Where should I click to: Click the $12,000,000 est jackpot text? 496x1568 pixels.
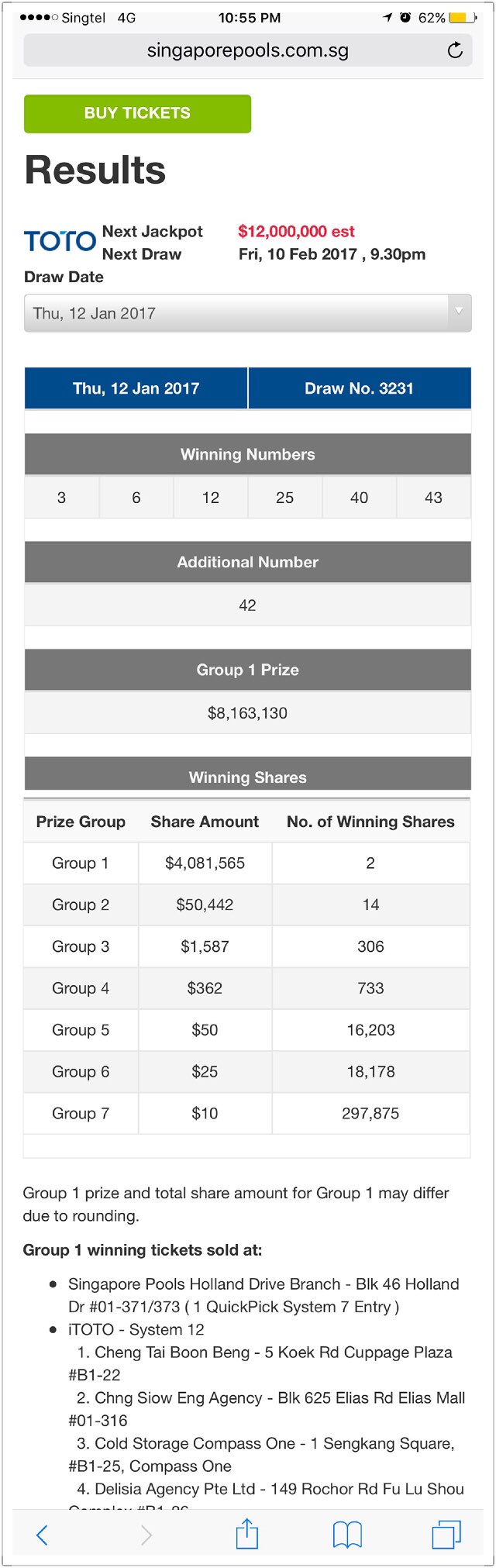[296, 231]
